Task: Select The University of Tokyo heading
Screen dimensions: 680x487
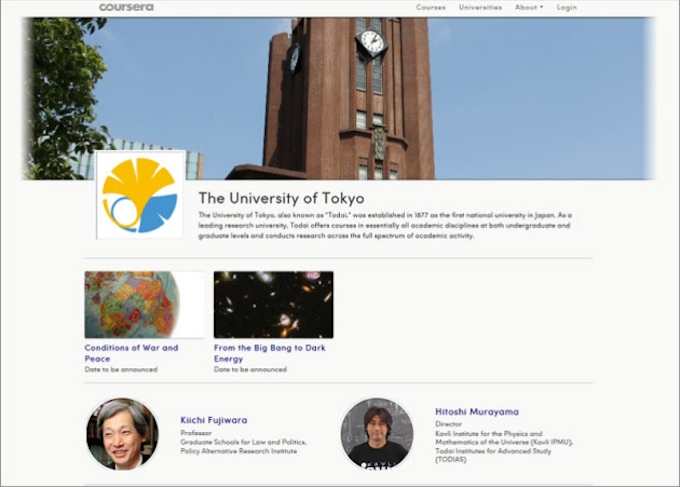Action: pyautogui.click(x=281, y=198)
